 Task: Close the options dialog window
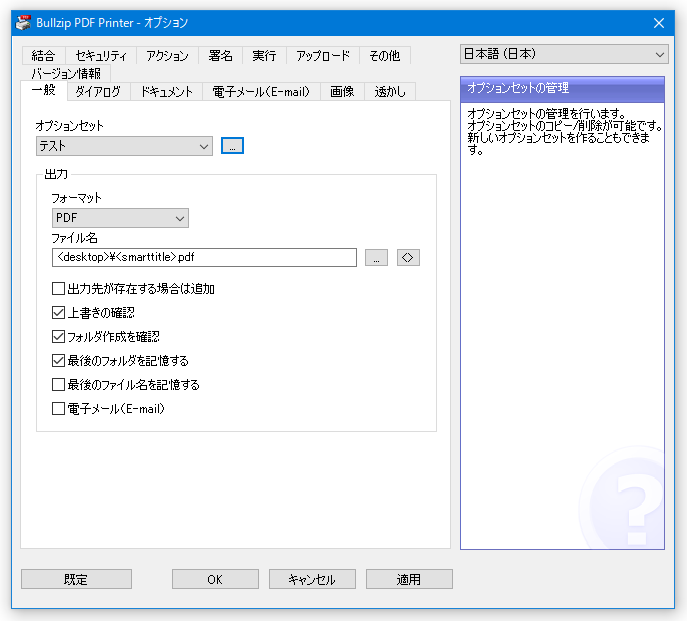pyautogui.click(x=659, y=23)
